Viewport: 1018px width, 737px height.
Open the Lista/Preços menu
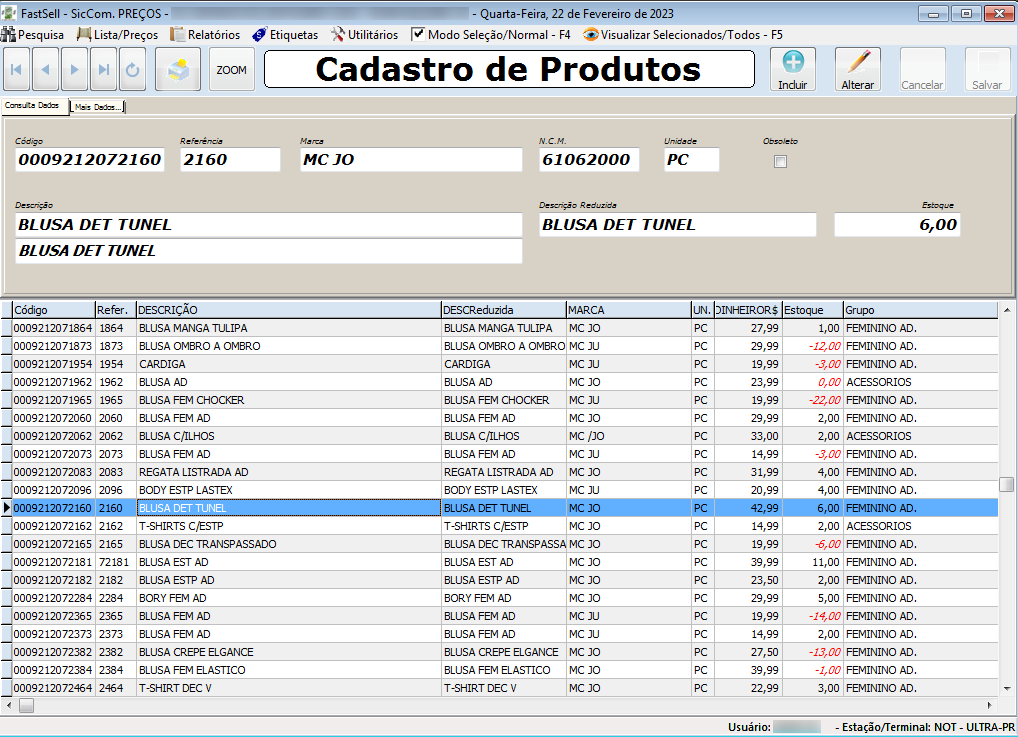120,33
